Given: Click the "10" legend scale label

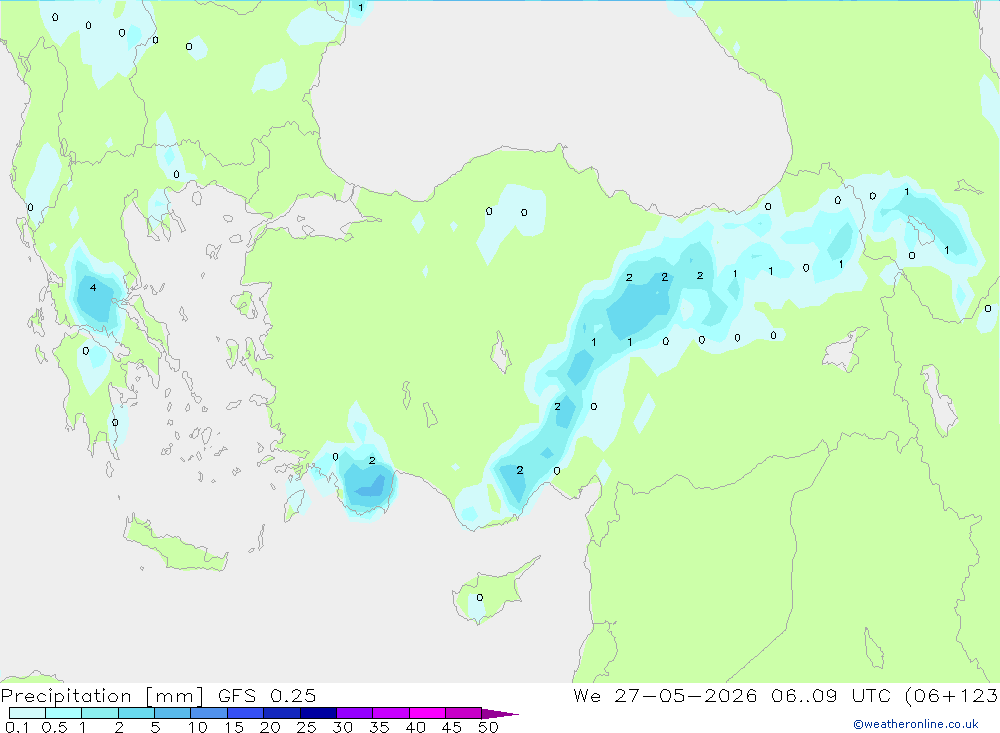Looking at the screenshot, I should [198, 727].
